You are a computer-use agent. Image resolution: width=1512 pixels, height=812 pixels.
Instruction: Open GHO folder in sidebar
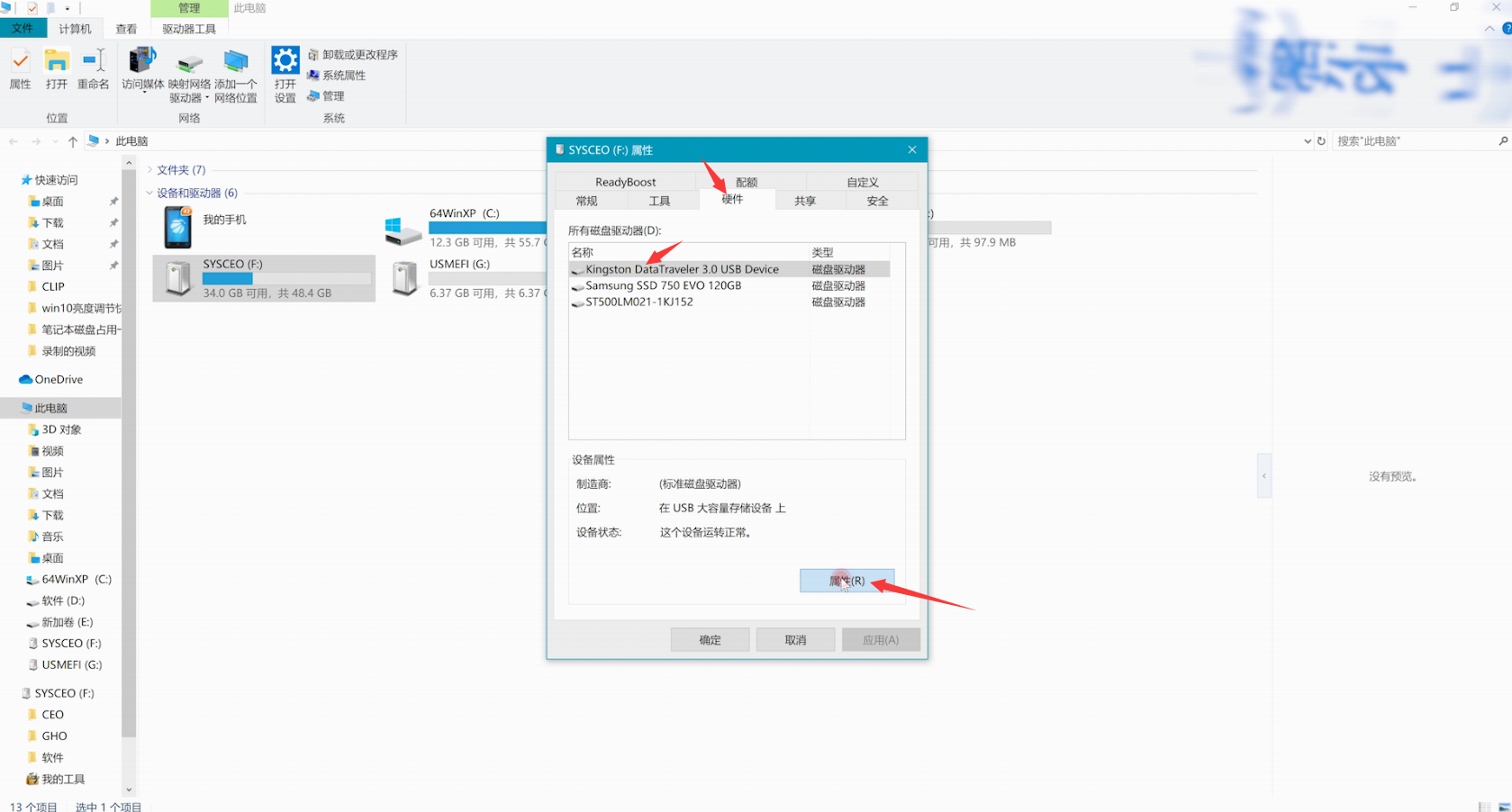pyautogui.click(x=54, y=736)
